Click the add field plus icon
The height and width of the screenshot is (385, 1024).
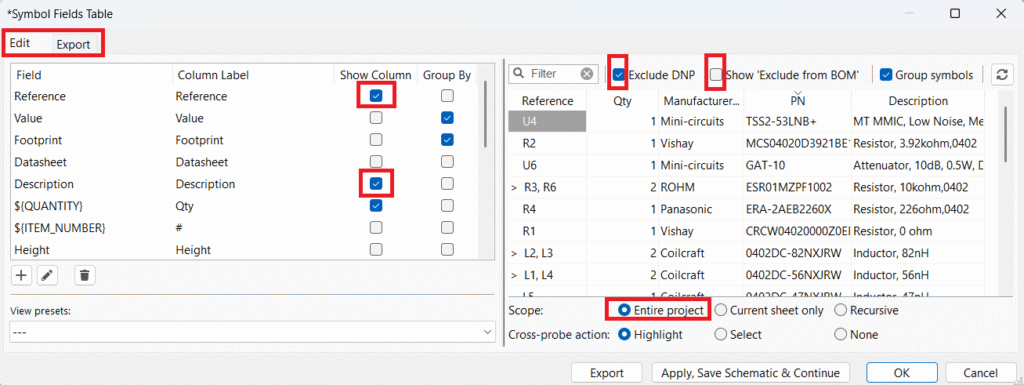coord(22,275)
